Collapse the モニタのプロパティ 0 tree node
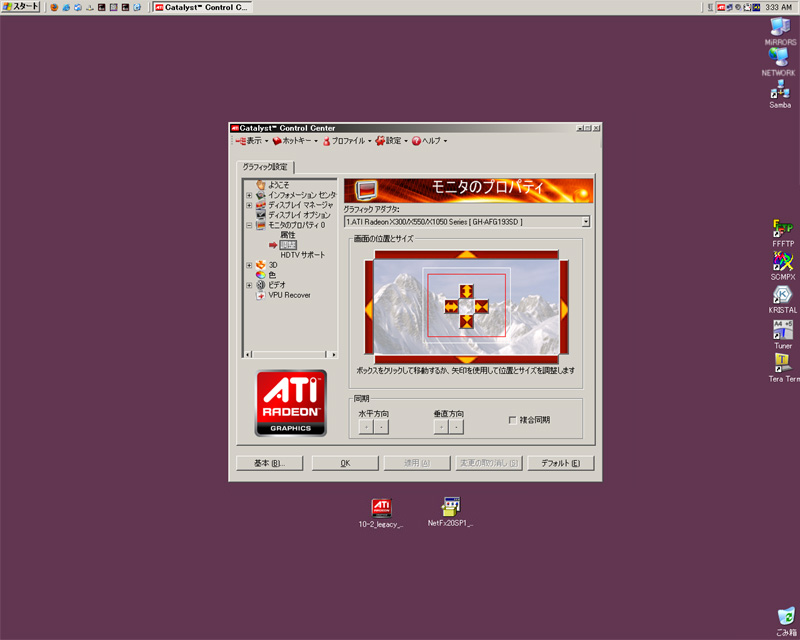The height and width of the screenshot is (640, 800). coord(249,225)
